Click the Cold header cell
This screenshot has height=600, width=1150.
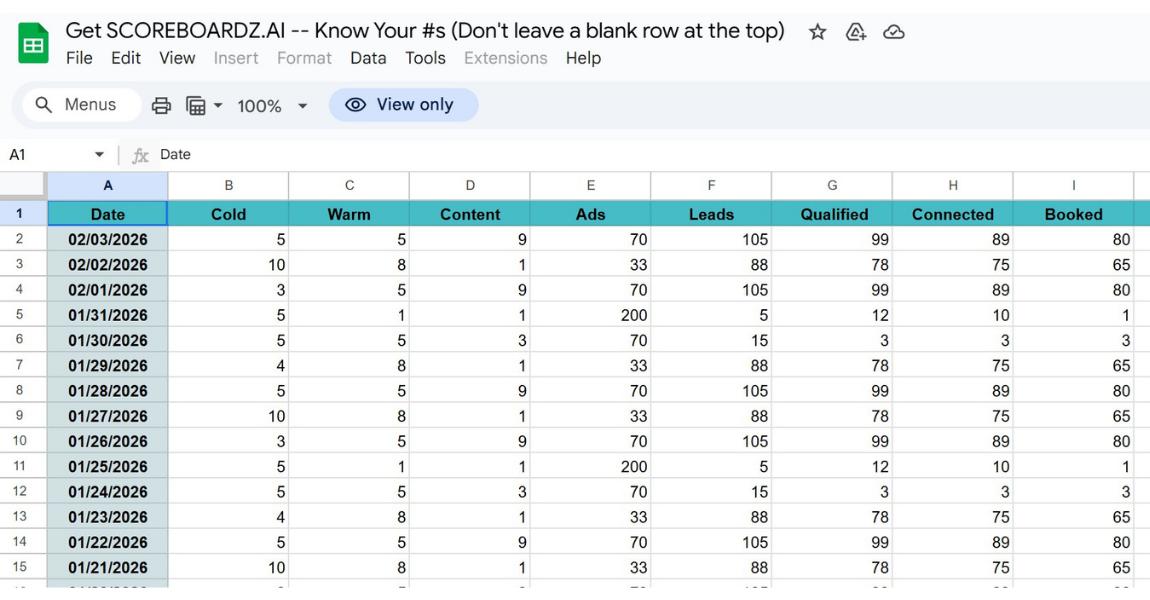pyautogui.click(x=229, y=214)
